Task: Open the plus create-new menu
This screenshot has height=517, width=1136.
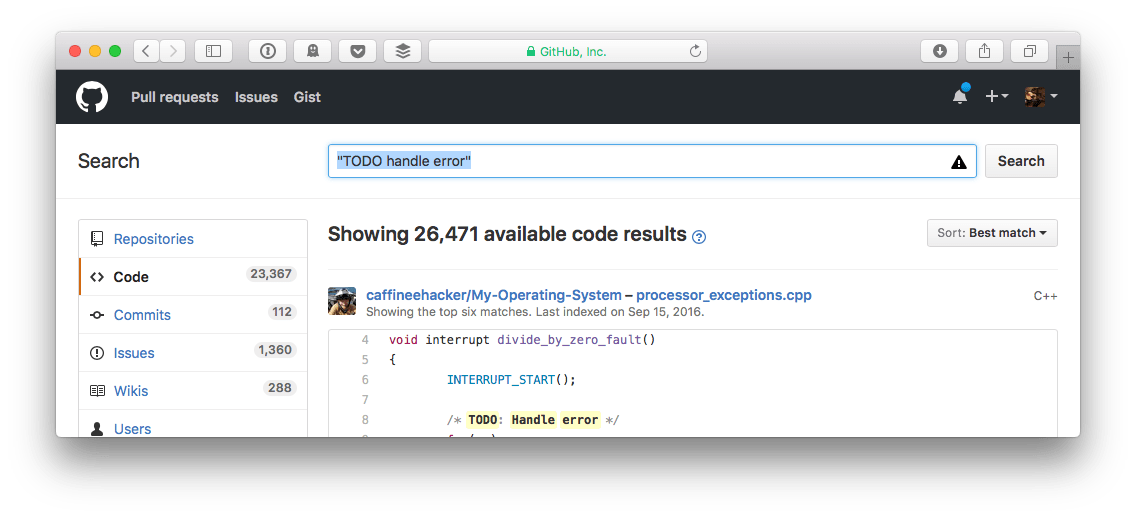Action: [997, 96]
